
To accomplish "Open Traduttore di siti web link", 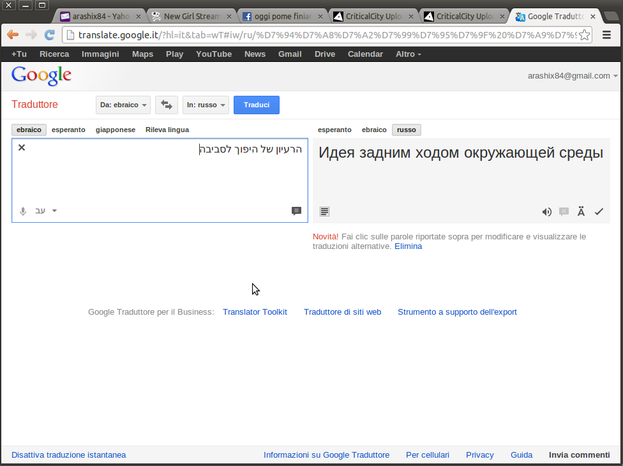I will (x=342, y=312).
